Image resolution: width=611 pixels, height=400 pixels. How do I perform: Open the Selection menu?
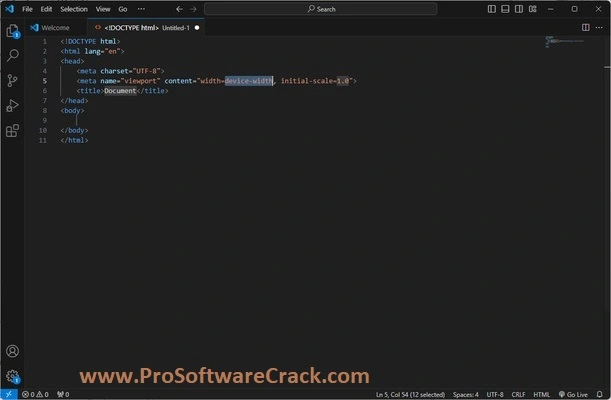point(74,9)
